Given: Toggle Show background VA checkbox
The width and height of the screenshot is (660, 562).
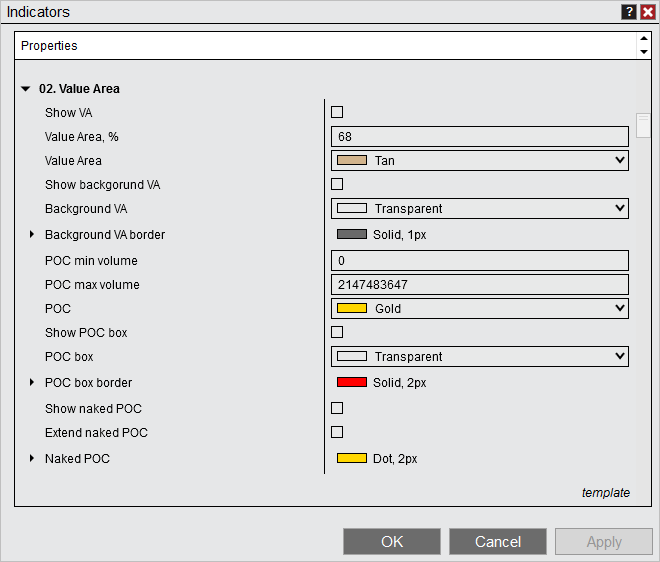Looking at the screenshot, I should coord(337,184).
